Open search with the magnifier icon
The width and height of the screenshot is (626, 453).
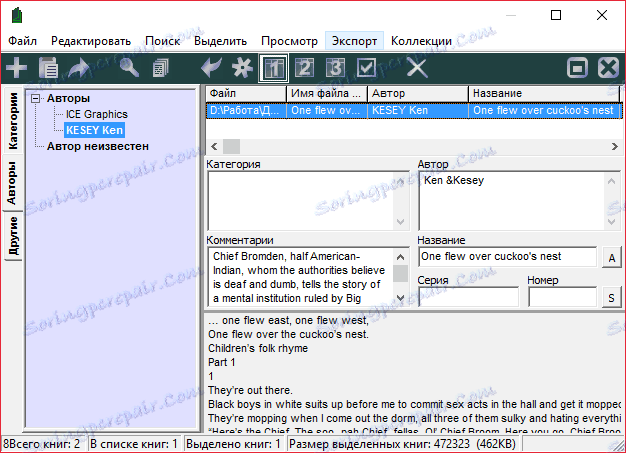129,67
